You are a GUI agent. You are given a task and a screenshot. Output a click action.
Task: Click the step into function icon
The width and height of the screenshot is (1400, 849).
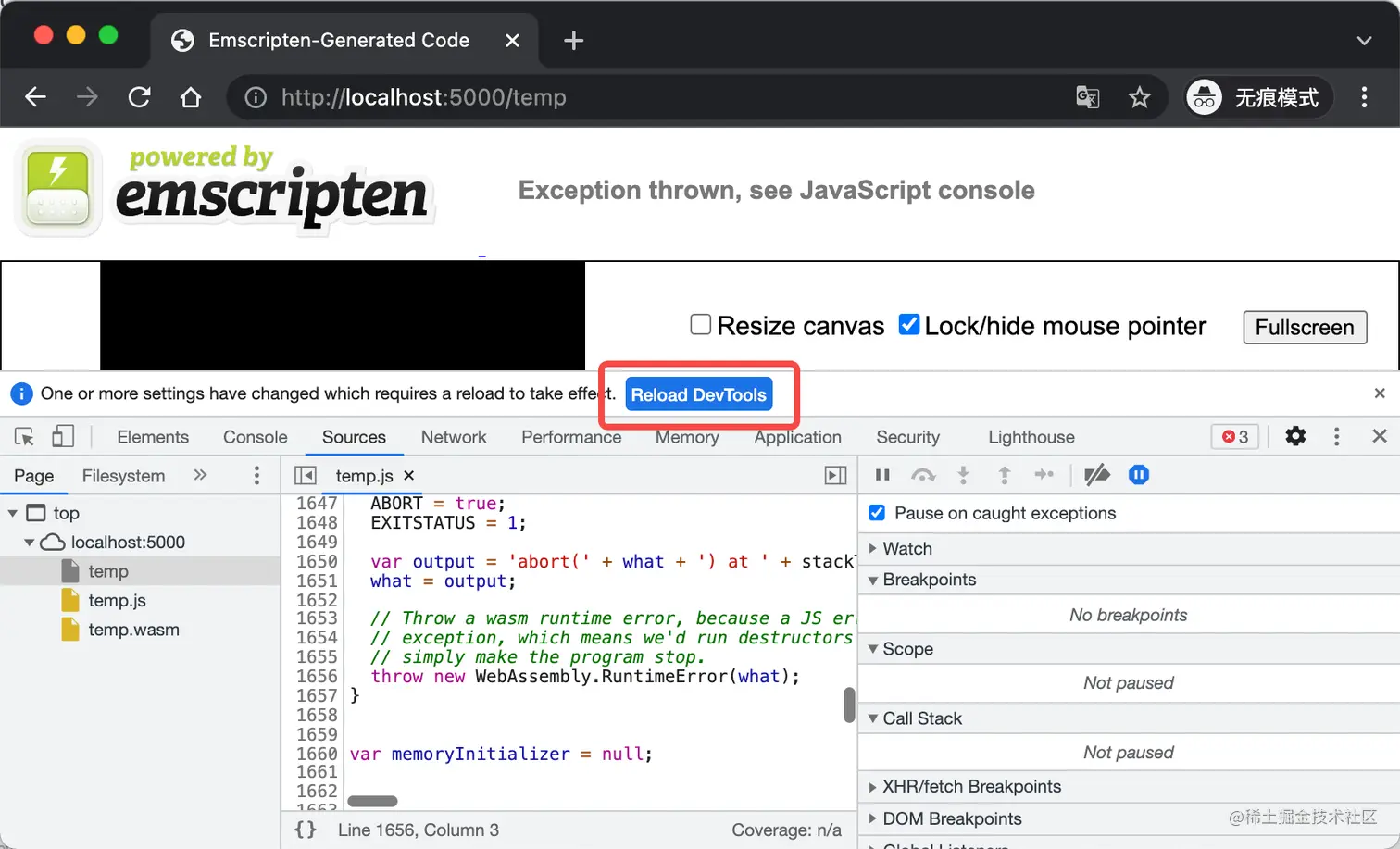[963, 475]
